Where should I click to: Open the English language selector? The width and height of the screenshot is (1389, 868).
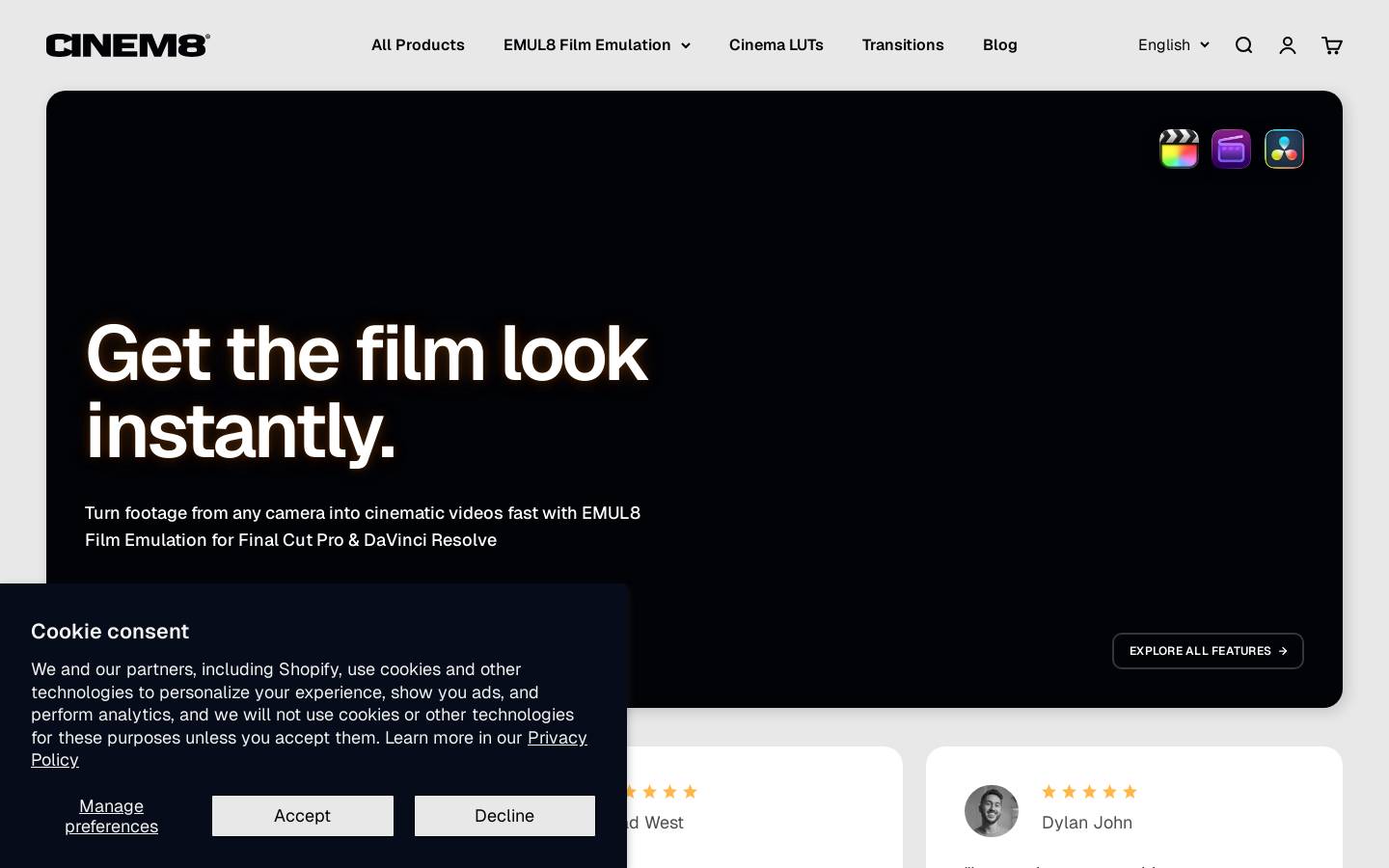tap(1173, 45)
